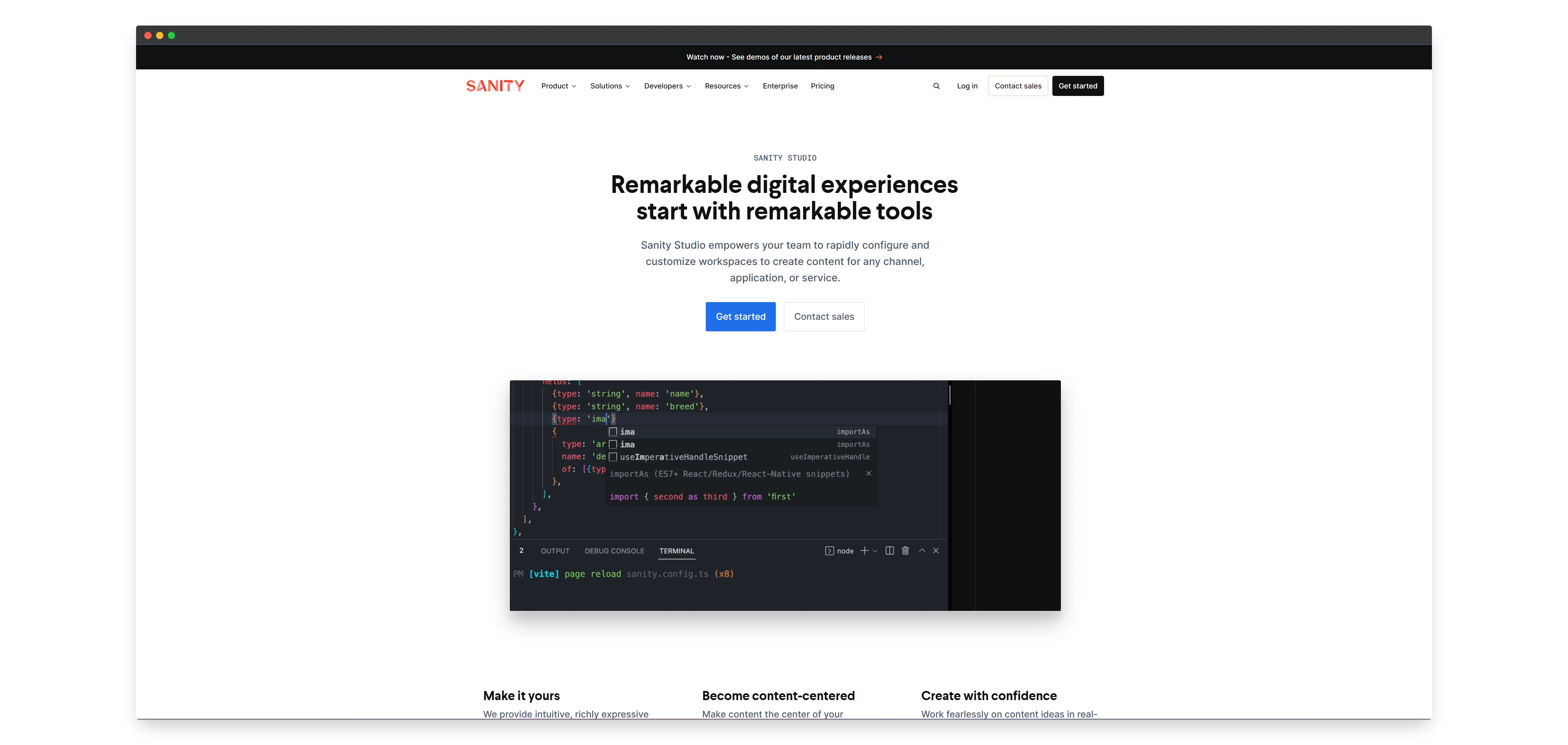Image resolution: width=1568 pixels, height=745 pixels.
Task: Close the terminal panel with X
Action: point(936,550)
